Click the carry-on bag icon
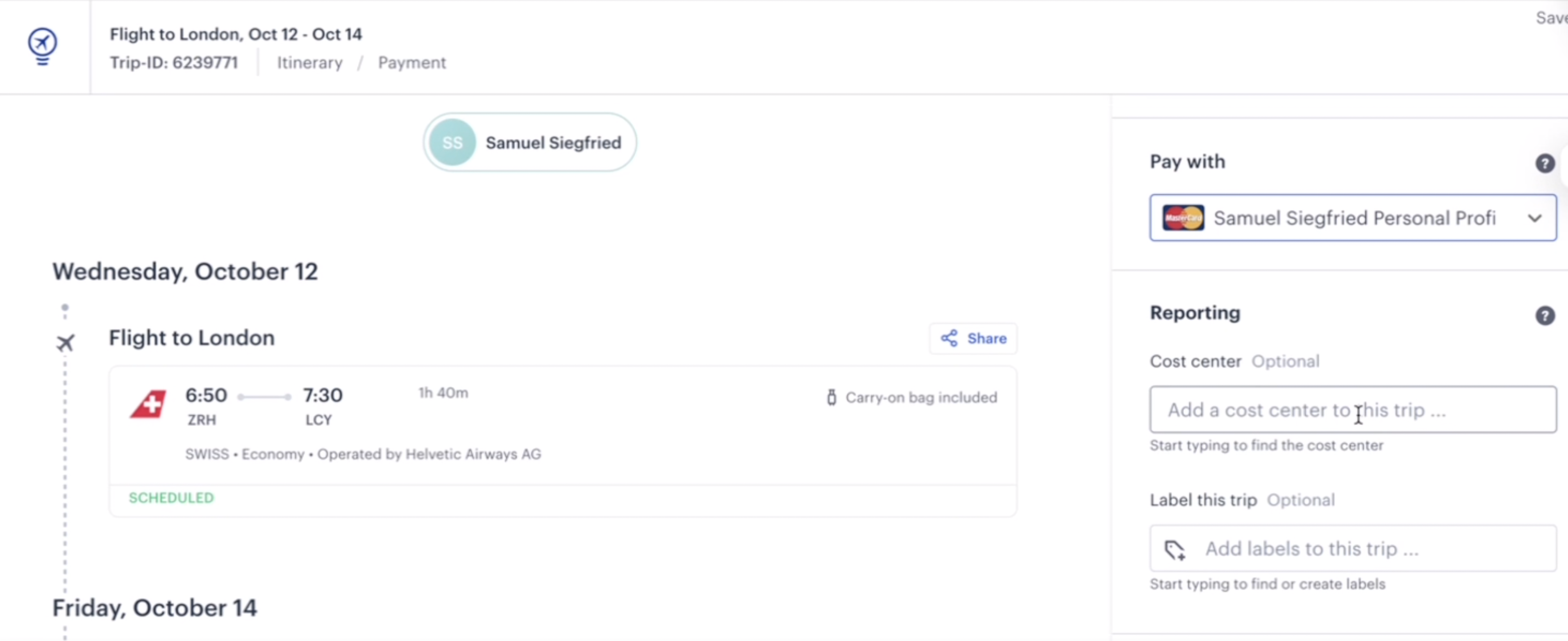Viewport: 1568px width, 641px height. tap(832, 398)
